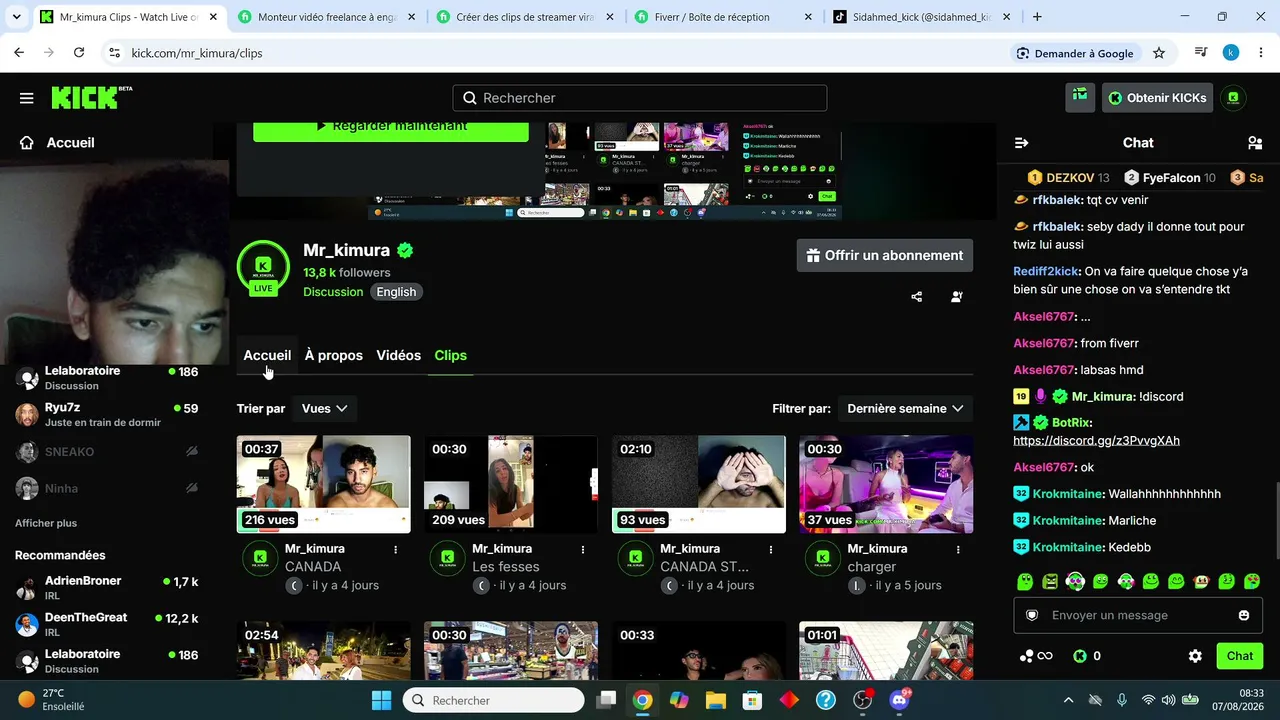1280x720 pixels.
Task: Go to Accueil in the left sidebar
Action: (x=57, y=143)
